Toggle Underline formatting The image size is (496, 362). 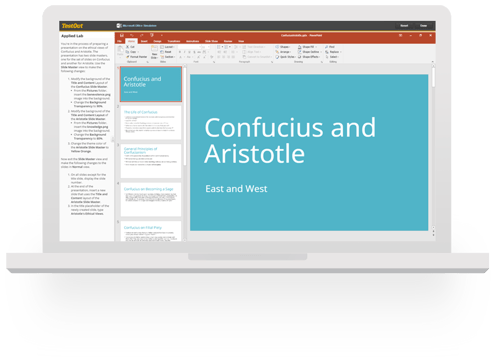click(189, 52)
